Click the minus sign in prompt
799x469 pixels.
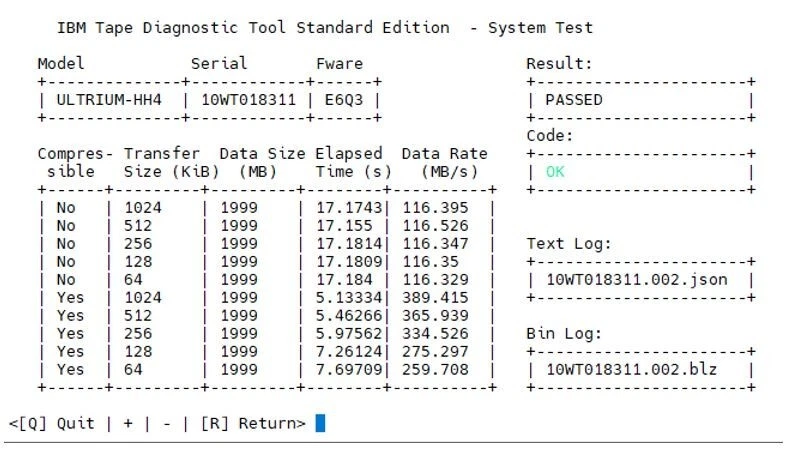point(164,423)
